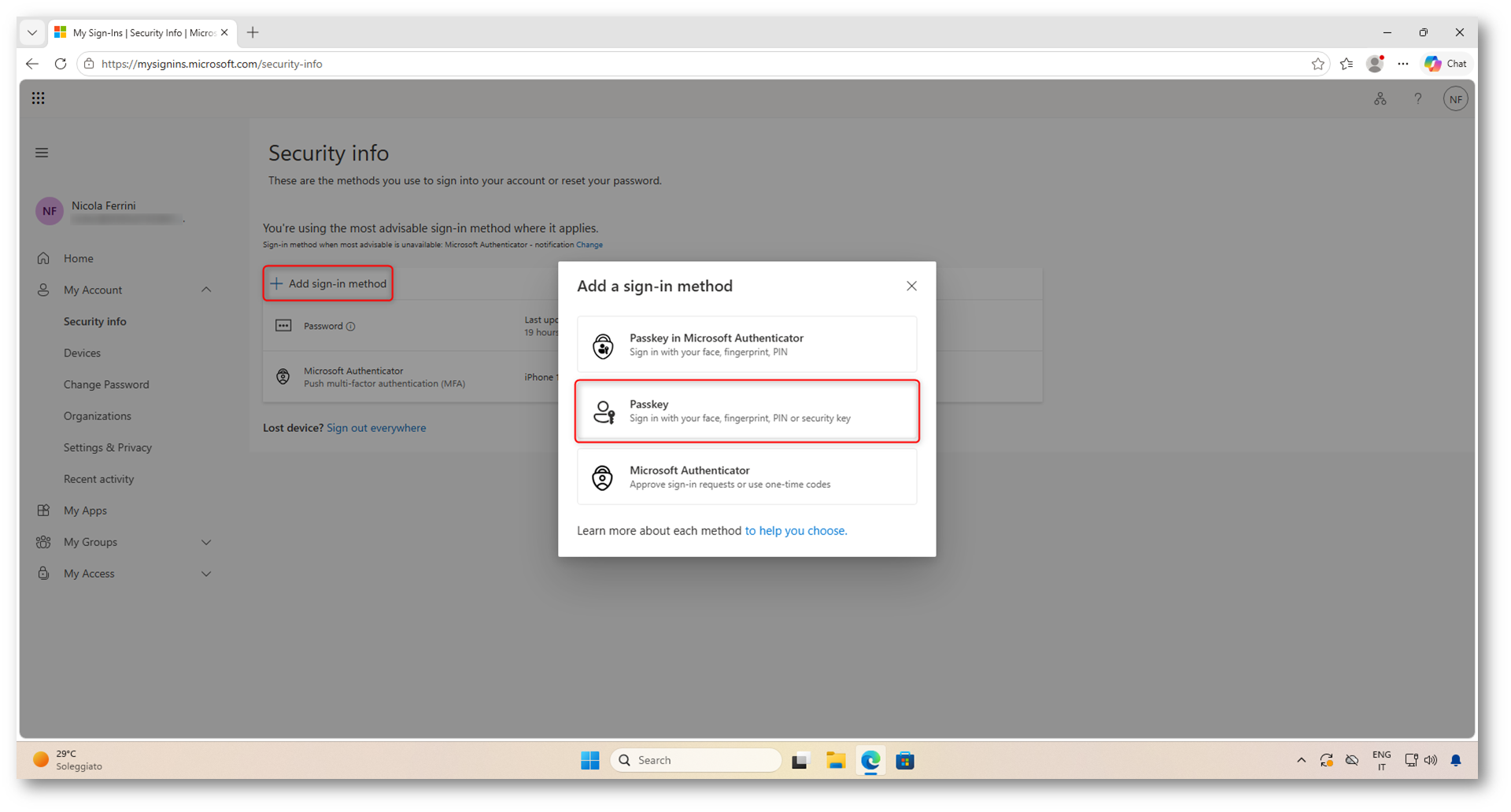Click the Add sign-in method button

(328, 283)
